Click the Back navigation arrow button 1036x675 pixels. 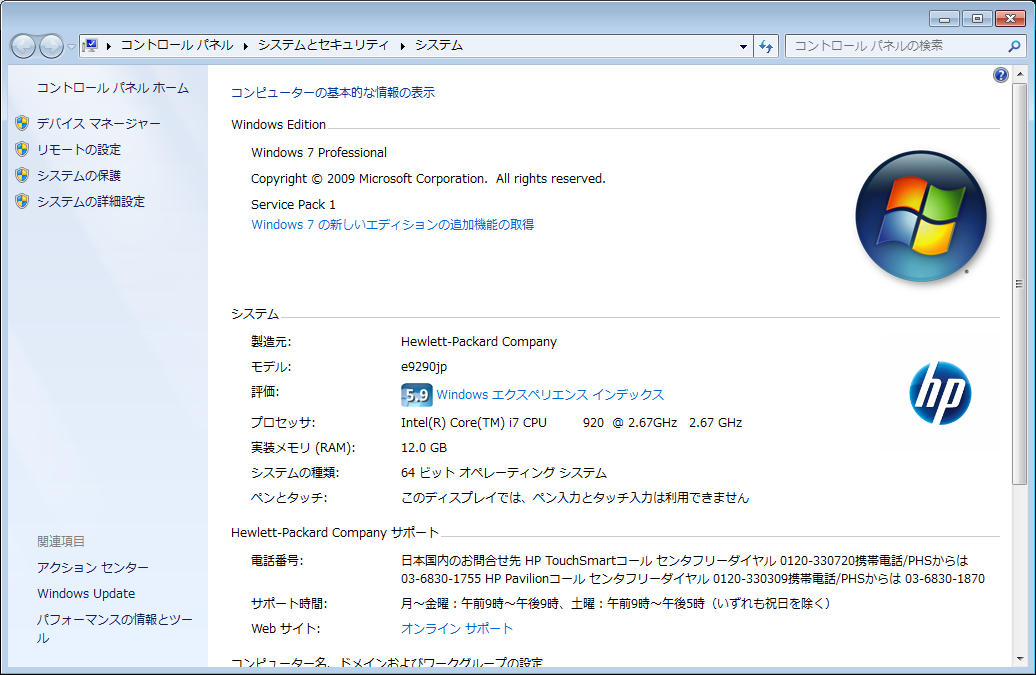click(23, 46)
